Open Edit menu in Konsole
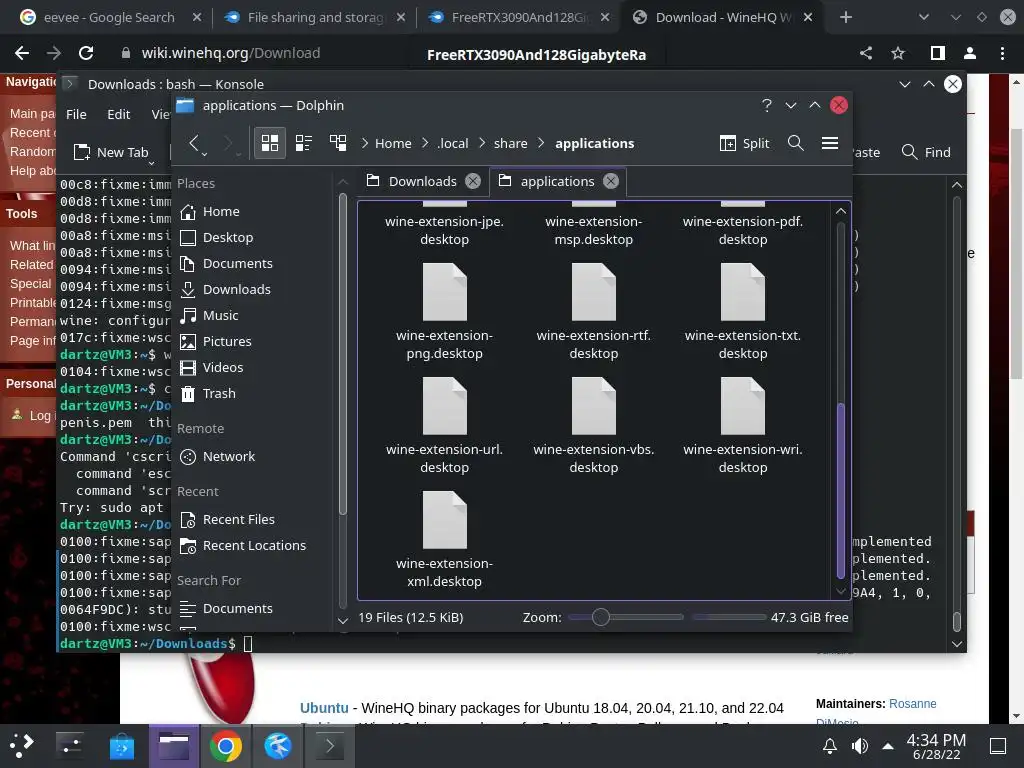Screen dimensions: 1024x768 click(118, 114)
